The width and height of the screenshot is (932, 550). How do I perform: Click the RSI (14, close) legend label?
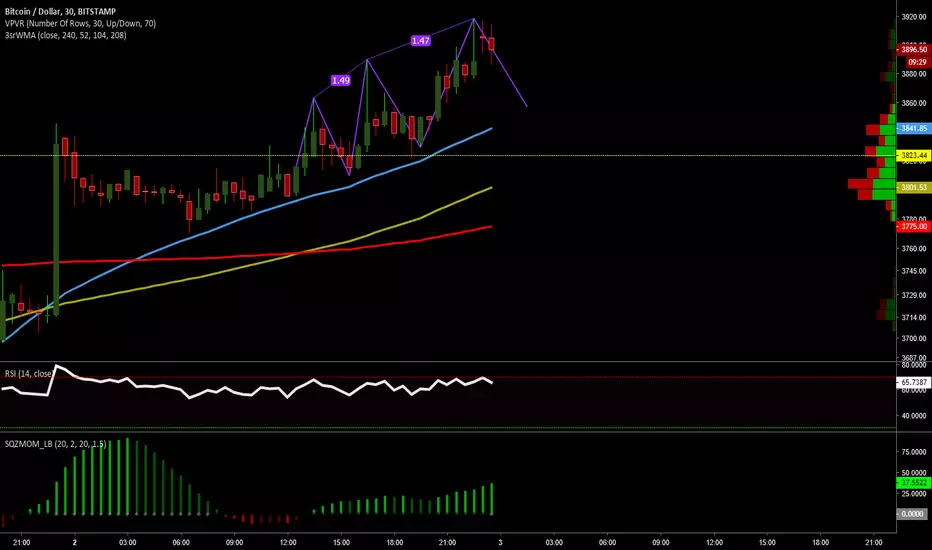click(x=29, y=373)
